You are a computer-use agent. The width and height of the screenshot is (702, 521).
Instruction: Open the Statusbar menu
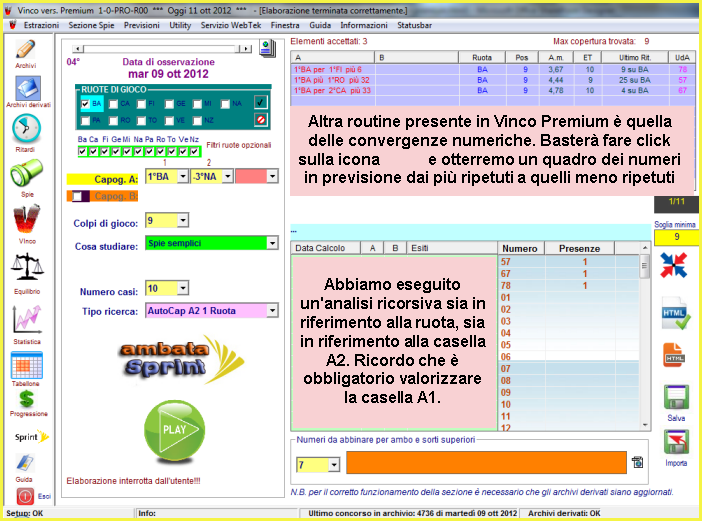click(415, 26)
